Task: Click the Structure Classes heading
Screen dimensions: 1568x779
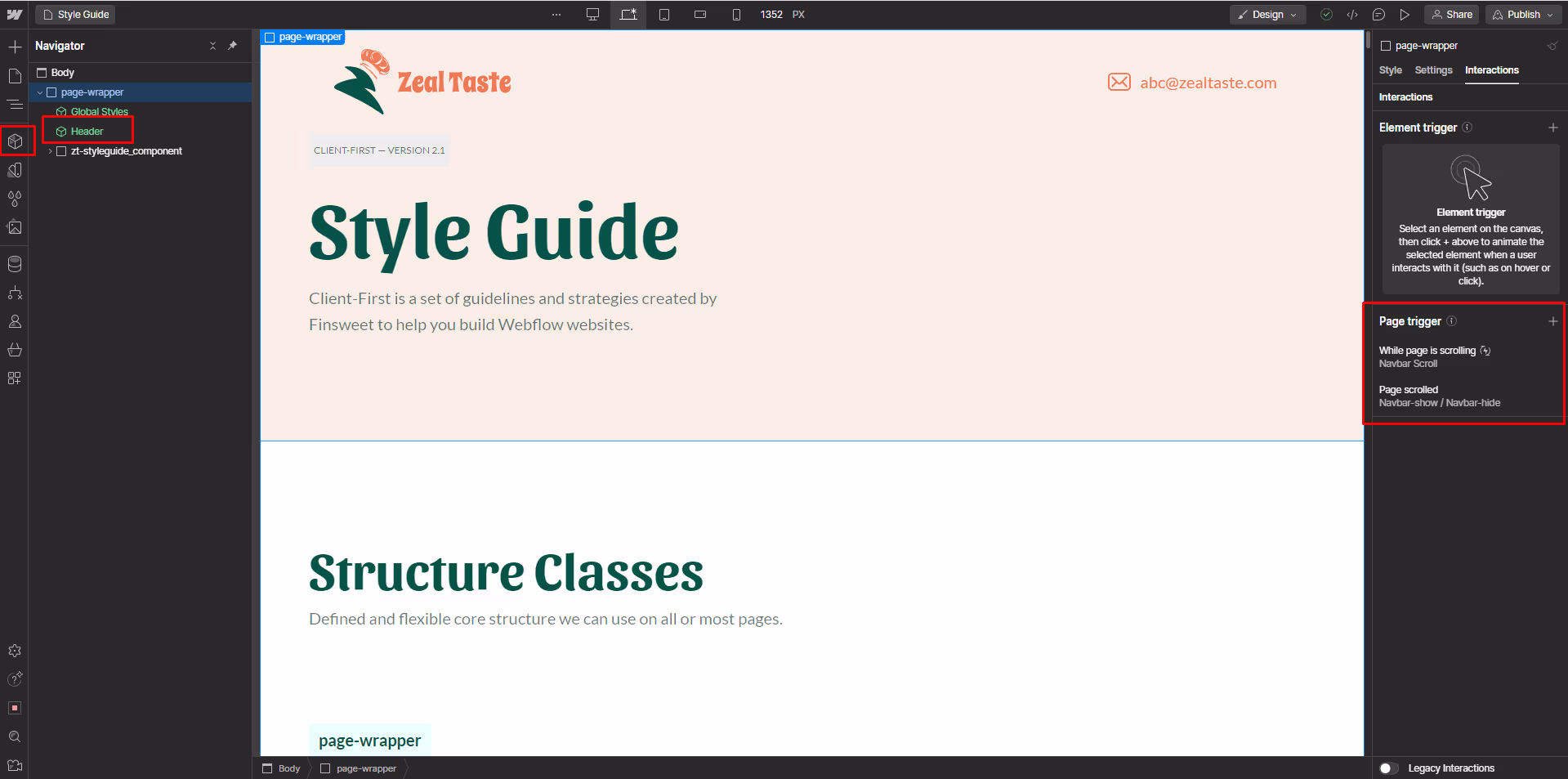Action: 506,572
